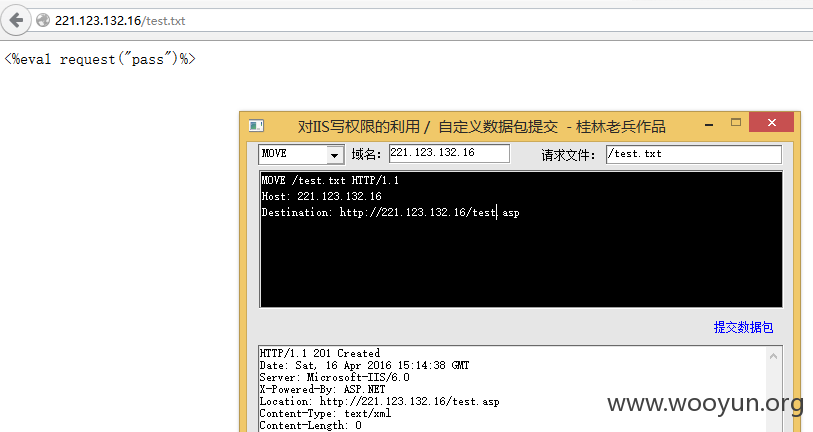Click 'Server: Microsoft-IIS/6.0' response line

pyautogui.click(x=334, y=378)
